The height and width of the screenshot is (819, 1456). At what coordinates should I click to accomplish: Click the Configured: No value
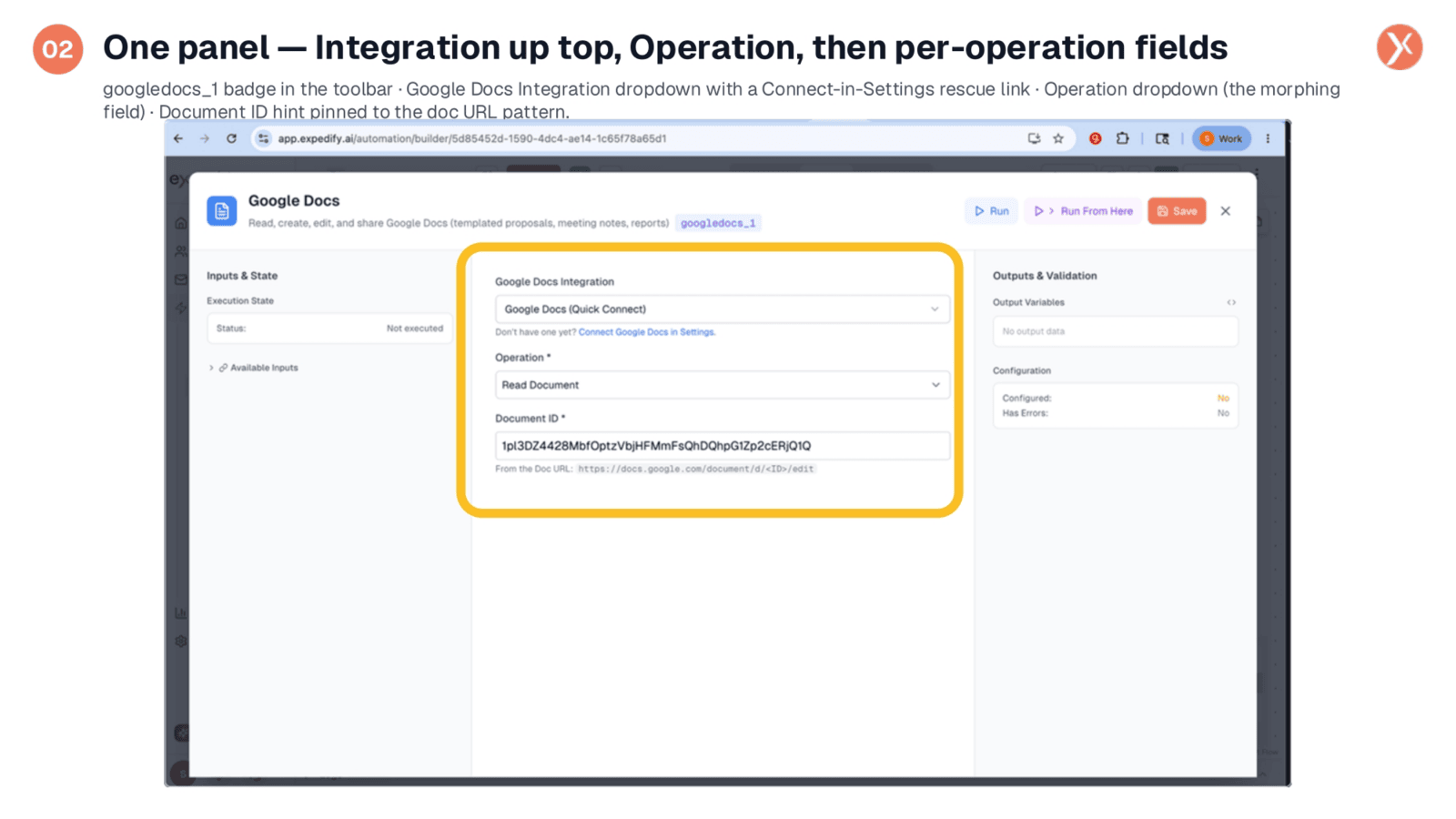pos(1223,399)
